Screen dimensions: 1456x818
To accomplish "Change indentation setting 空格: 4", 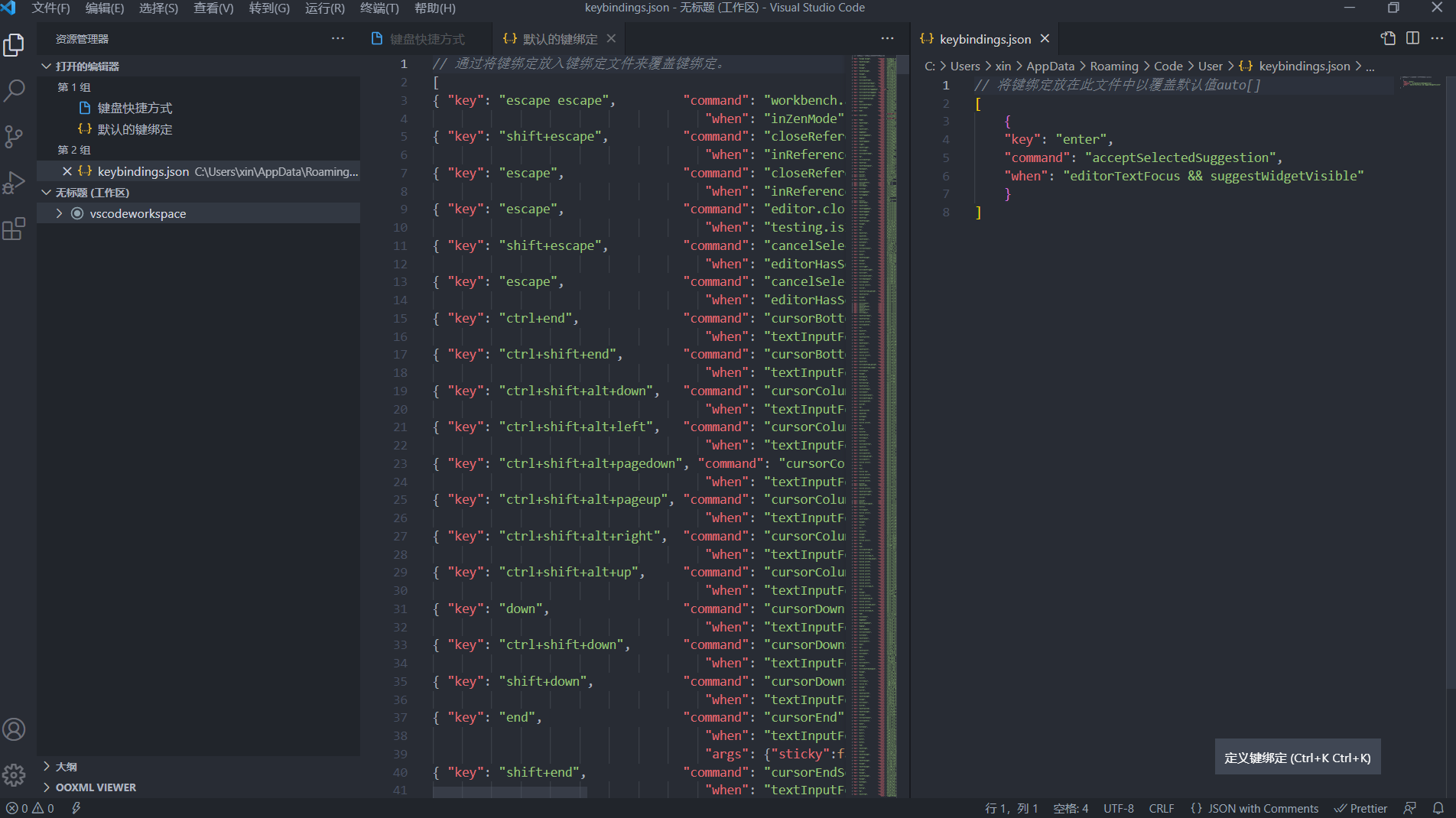I will point(1071,808).
